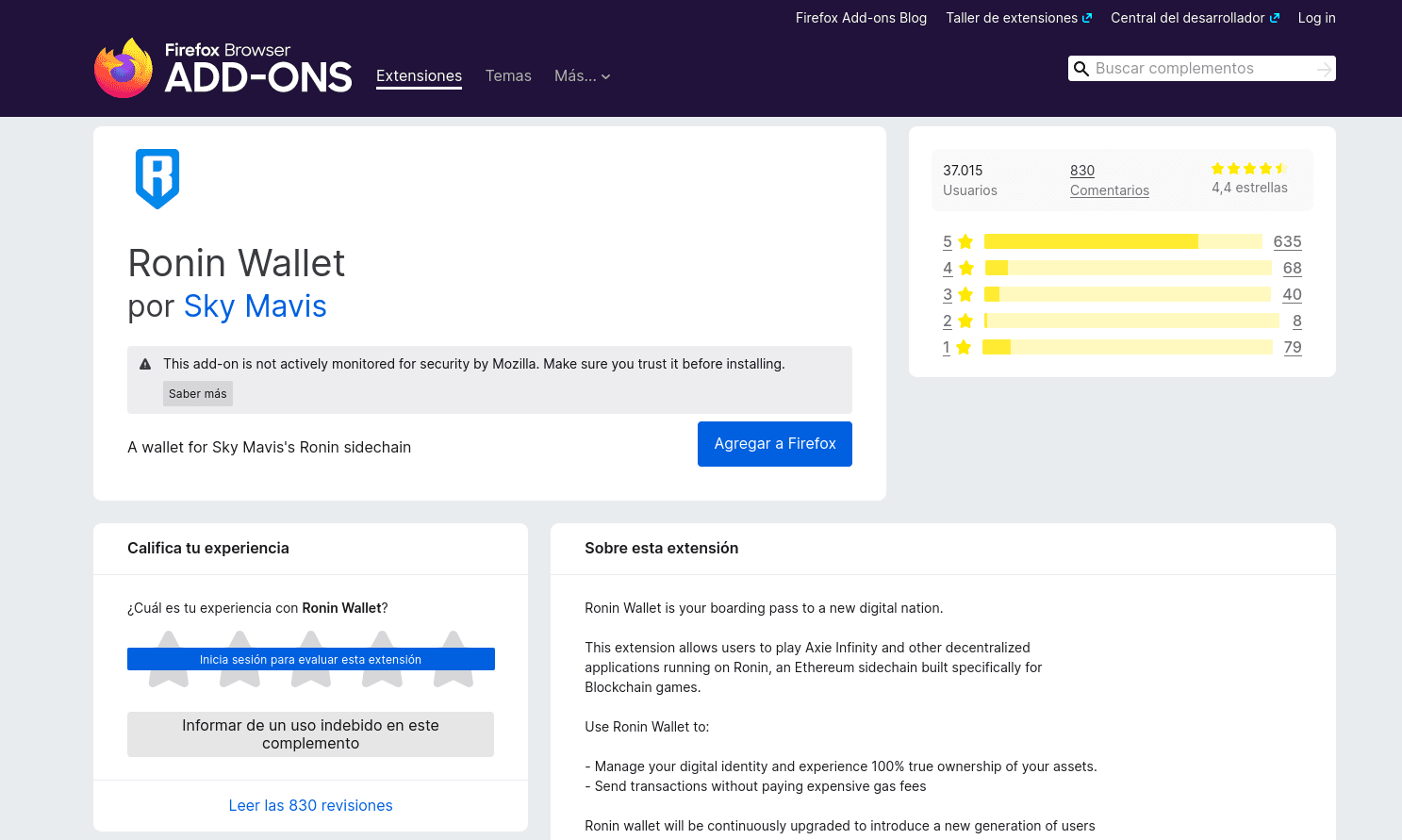Click the Firefox Browser Add-ons logo
This screenshot has height=840, width=1402.
point(223,68)
